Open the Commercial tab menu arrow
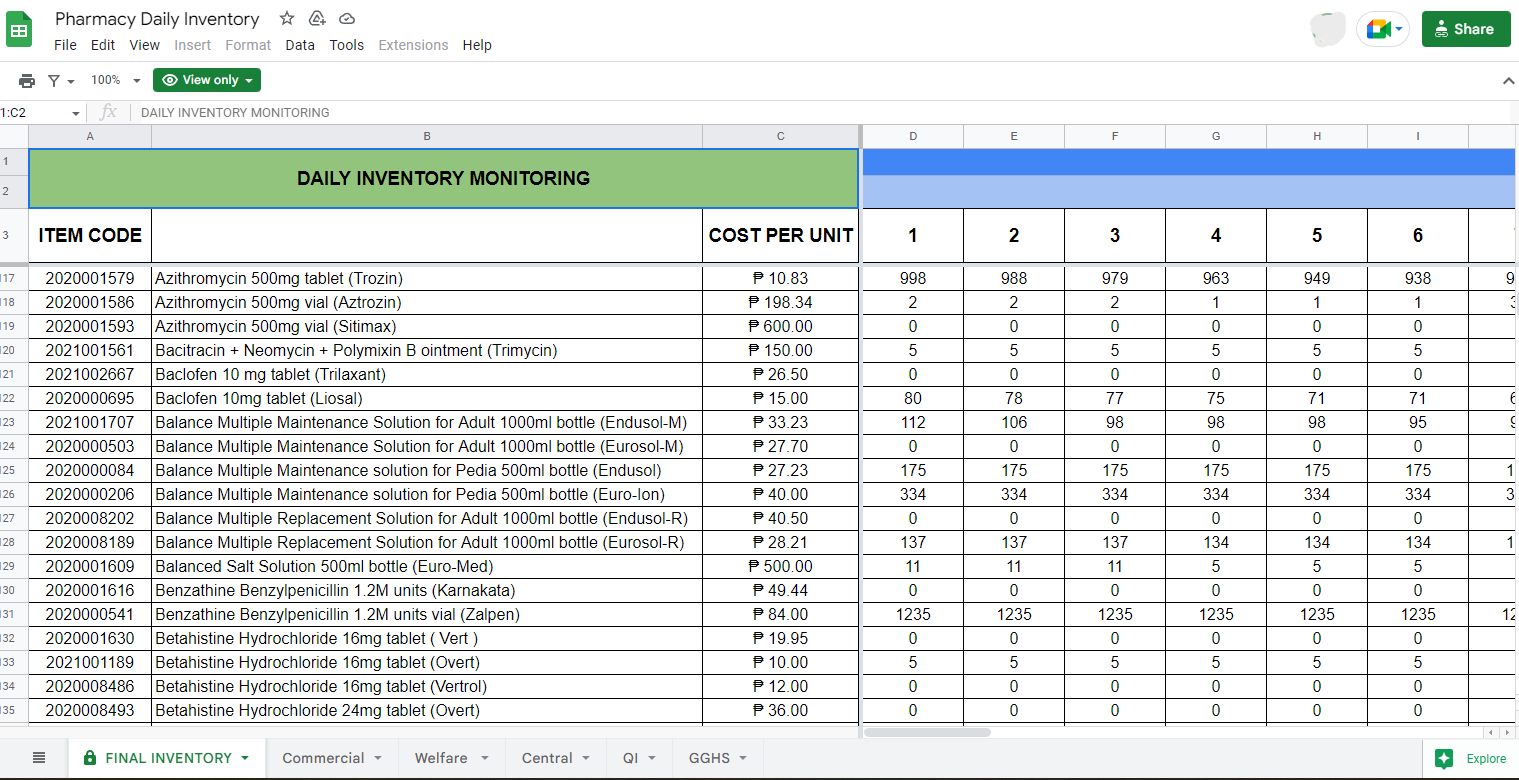The image size is (1519, 780). [378, 758]
